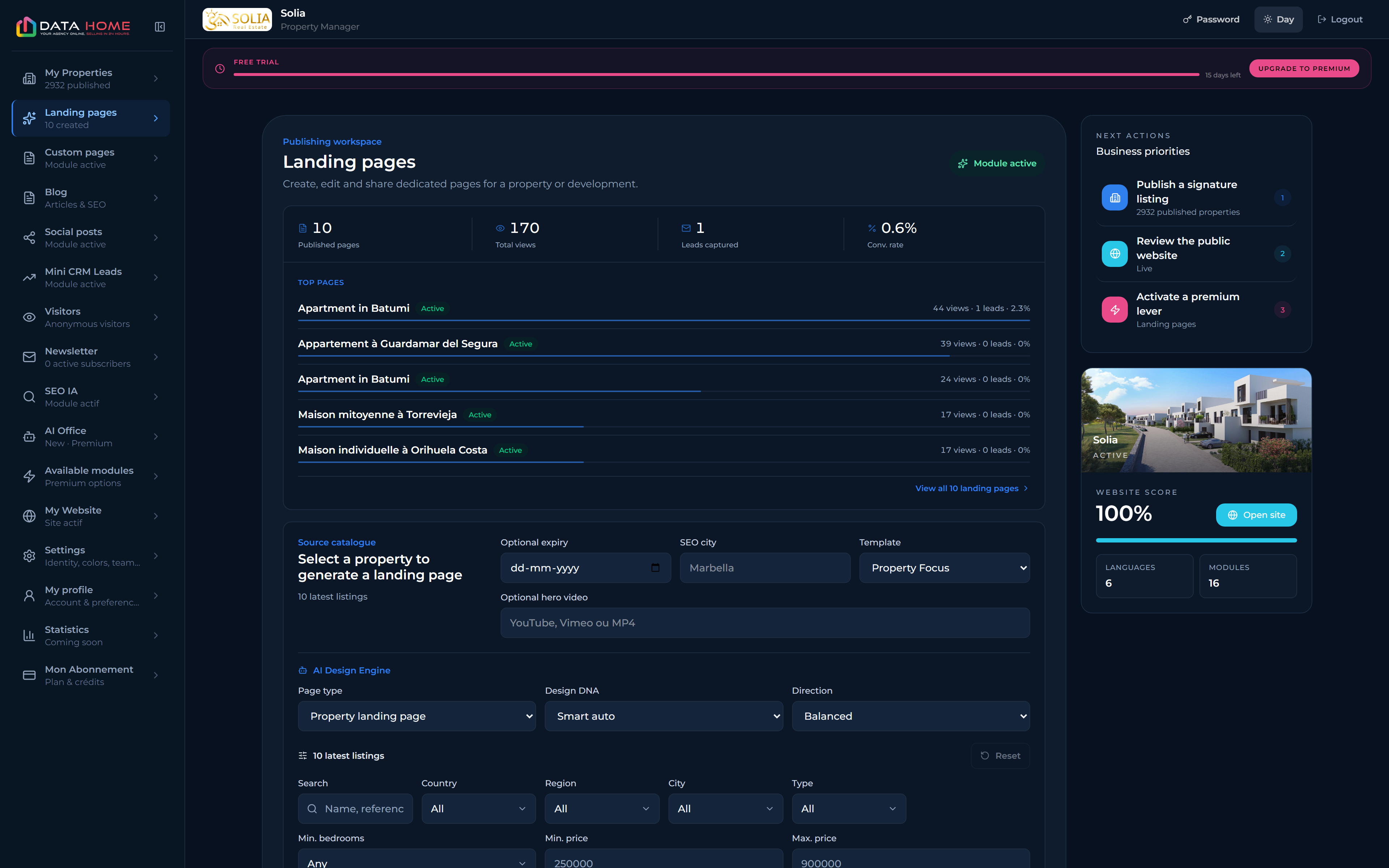Open the Region filter dropdown
Viewport: 1389px width, 868px height.
(602, 808)
